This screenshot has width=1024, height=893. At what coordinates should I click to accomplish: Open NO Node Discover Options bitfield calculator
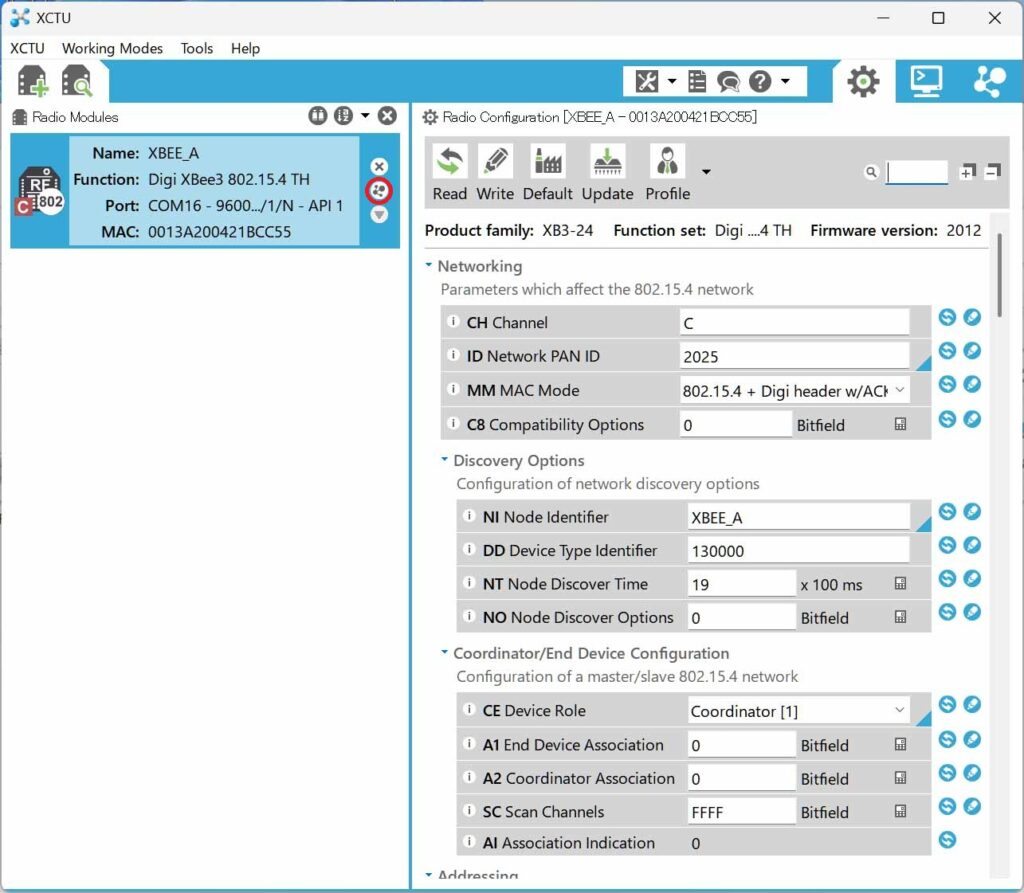point(900,617)
